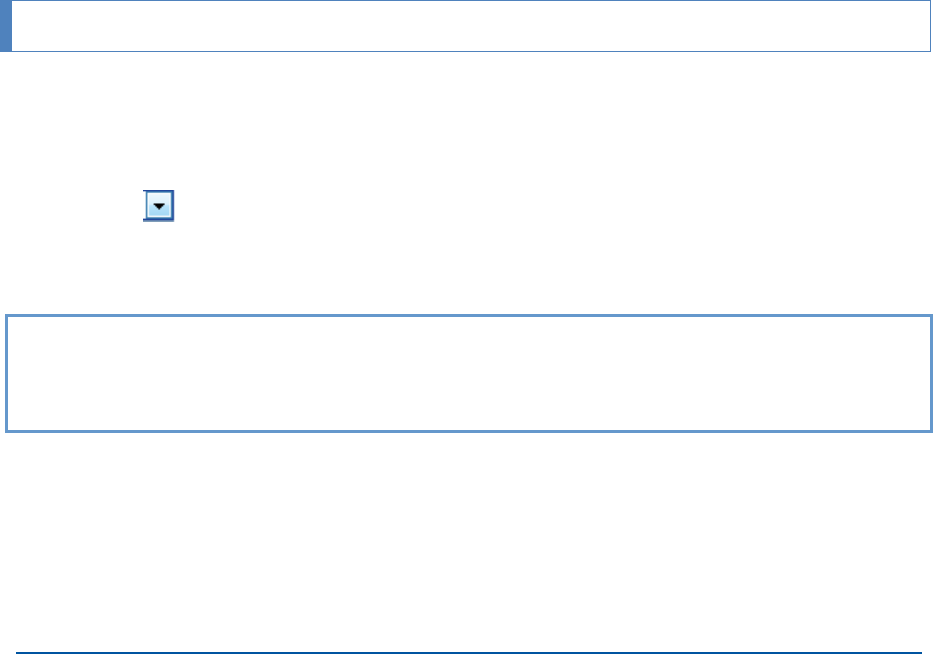Click the blue-bordered empty rectangular box
The image size is (933, 654).
click(469, 373)
